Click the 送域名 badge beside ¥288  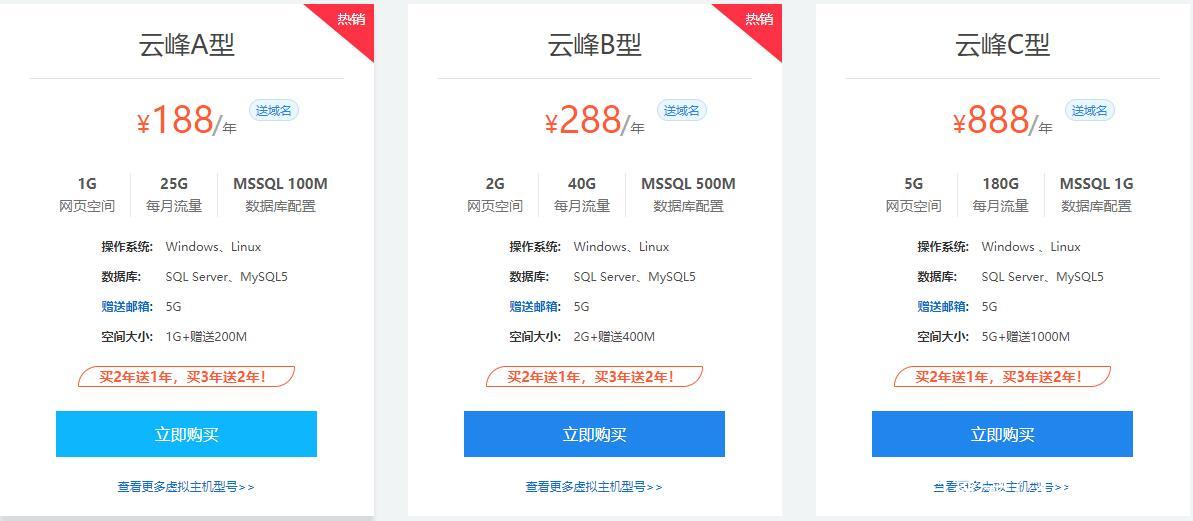point(682,110)
